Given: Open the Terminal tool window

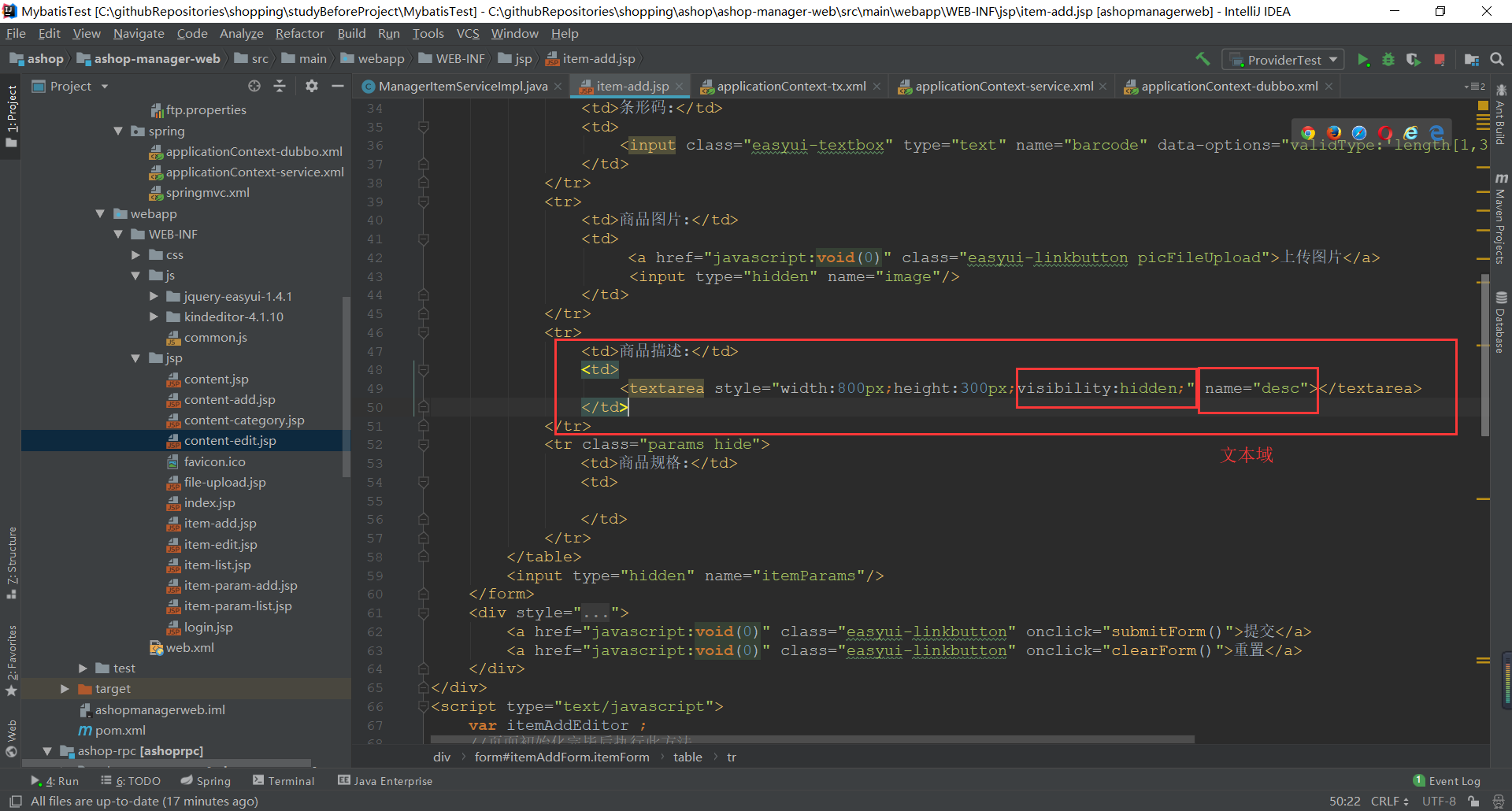Looking at the screenshot, I should [x=283, y=781].
